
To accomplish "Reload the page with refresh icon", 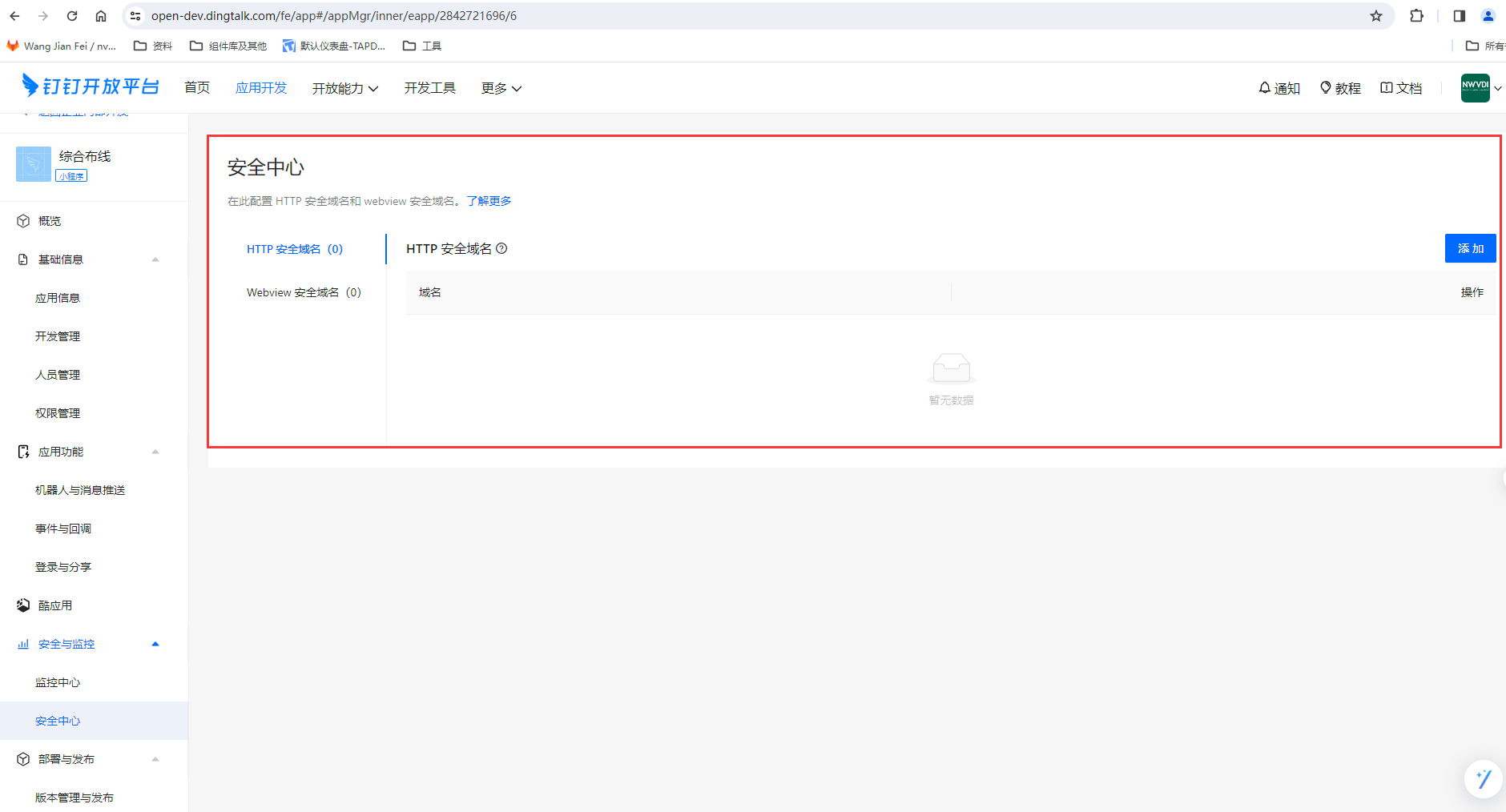I will click(x=72, y=16).
